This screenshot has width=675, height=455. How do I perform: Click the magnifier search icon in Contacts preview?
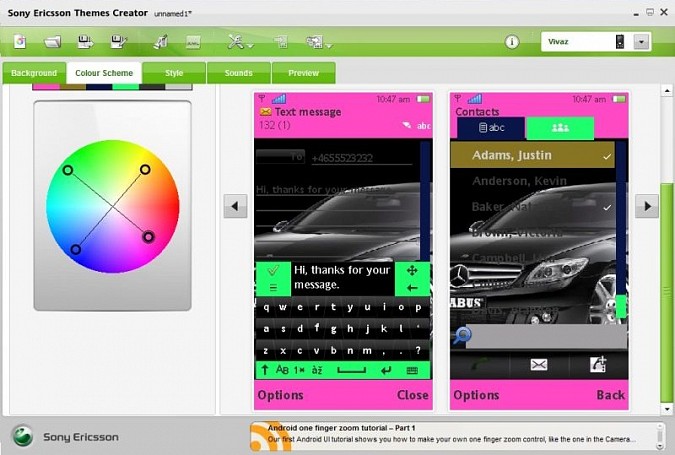pos(462,335)
